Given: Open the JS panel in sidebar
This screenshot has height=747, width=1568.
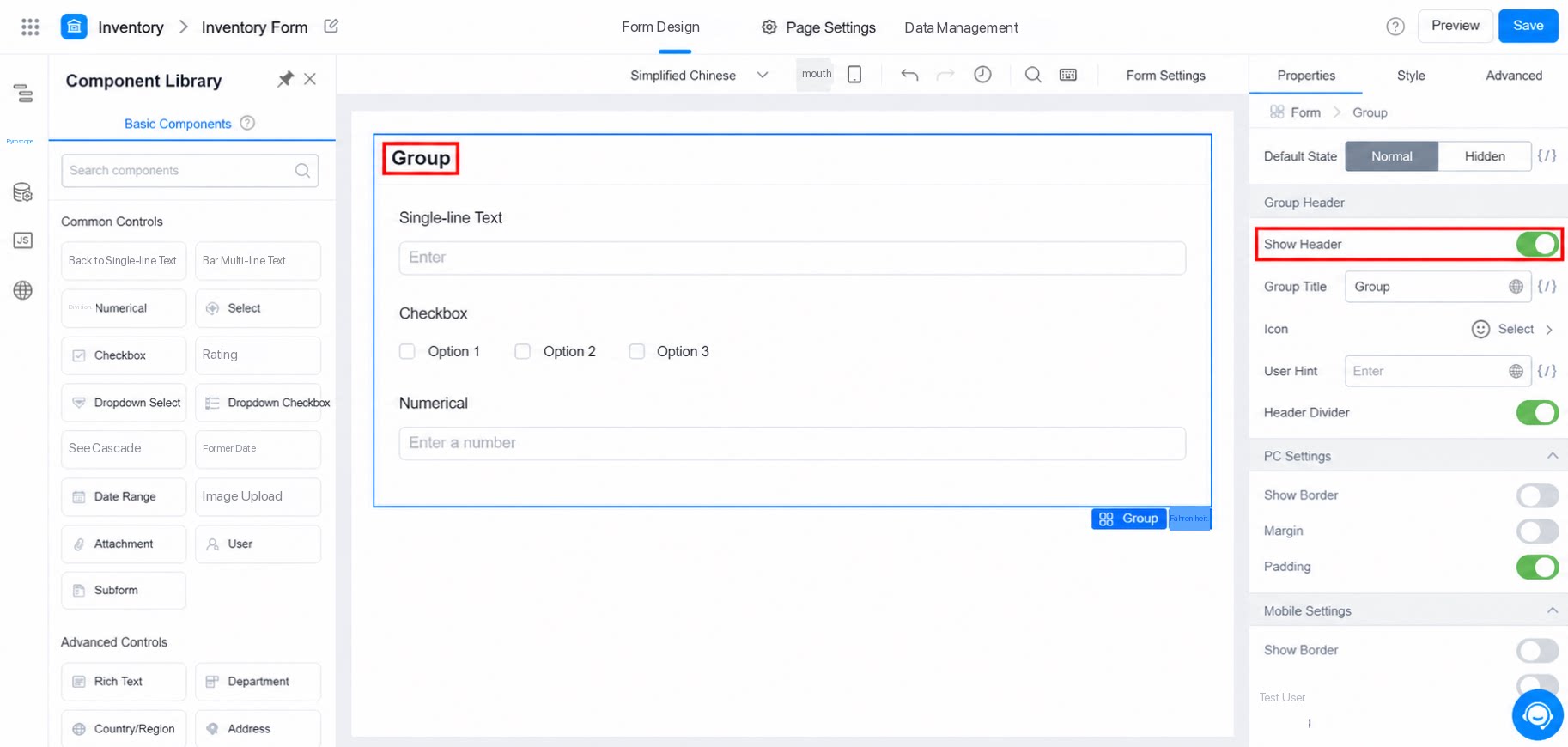Looking at the screenshot, I should (23, 240).
